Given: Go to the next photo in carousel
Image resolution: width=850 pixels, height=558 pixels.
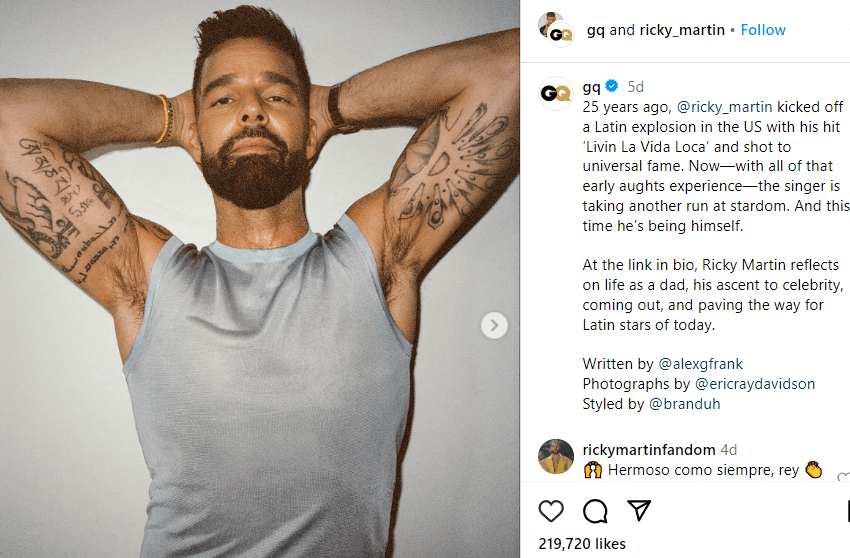Looking at the screenshot, I should point(494,325).
